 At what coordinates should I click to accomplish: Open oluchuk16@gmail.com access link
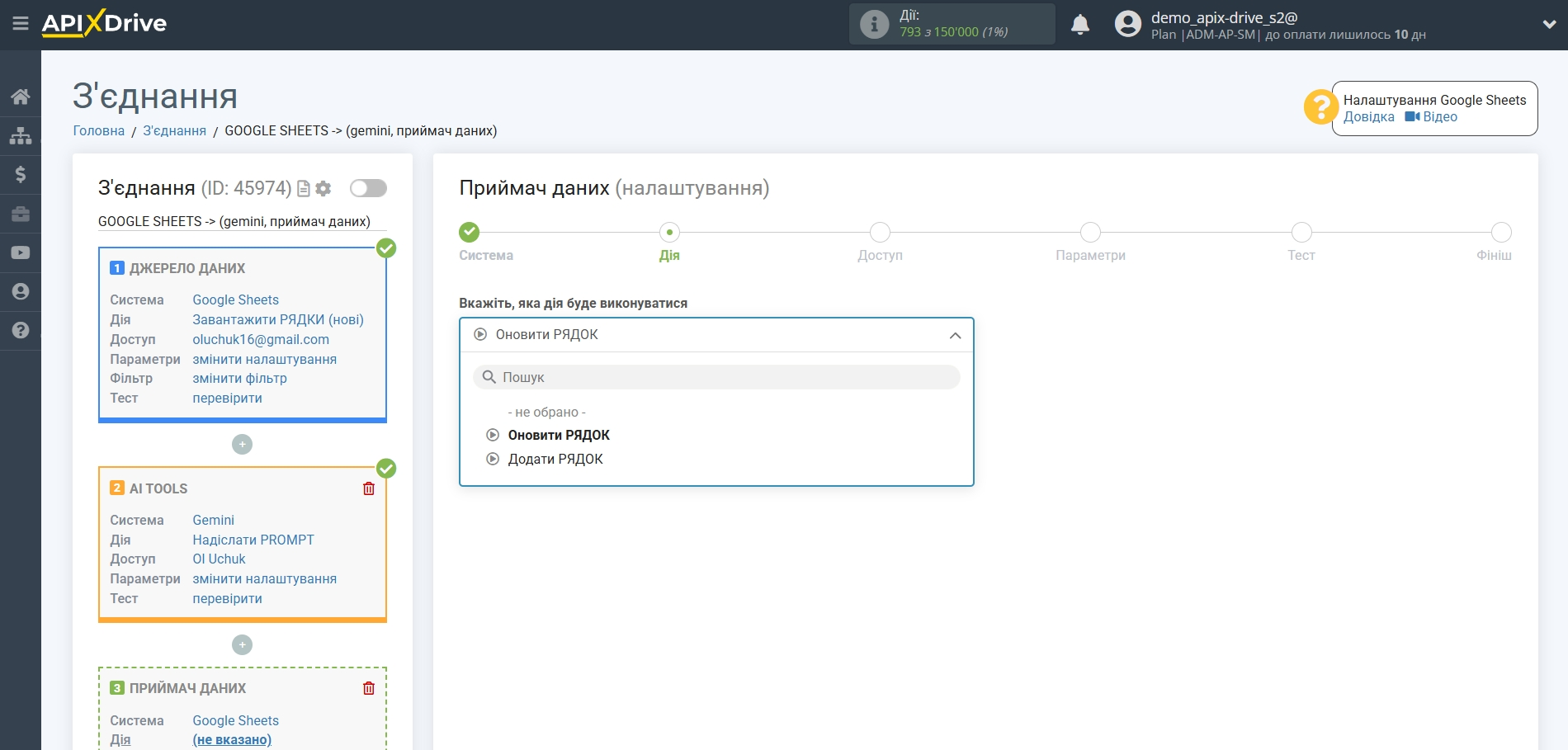[261, 339]
